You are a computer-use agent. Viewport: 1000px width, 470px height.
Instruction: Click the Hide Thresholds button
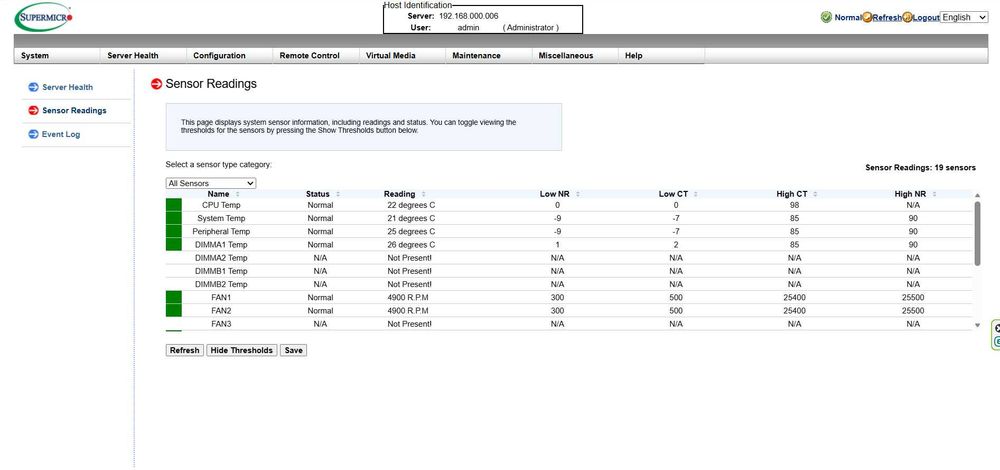(x=242, y=350)
